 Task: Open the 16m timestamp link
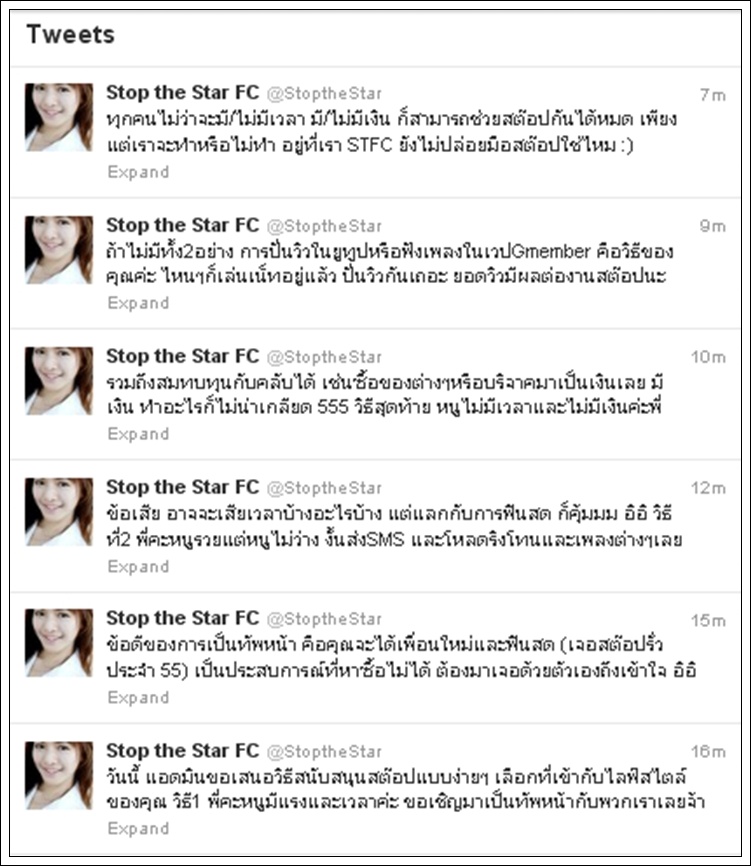(x=708, y=752)
